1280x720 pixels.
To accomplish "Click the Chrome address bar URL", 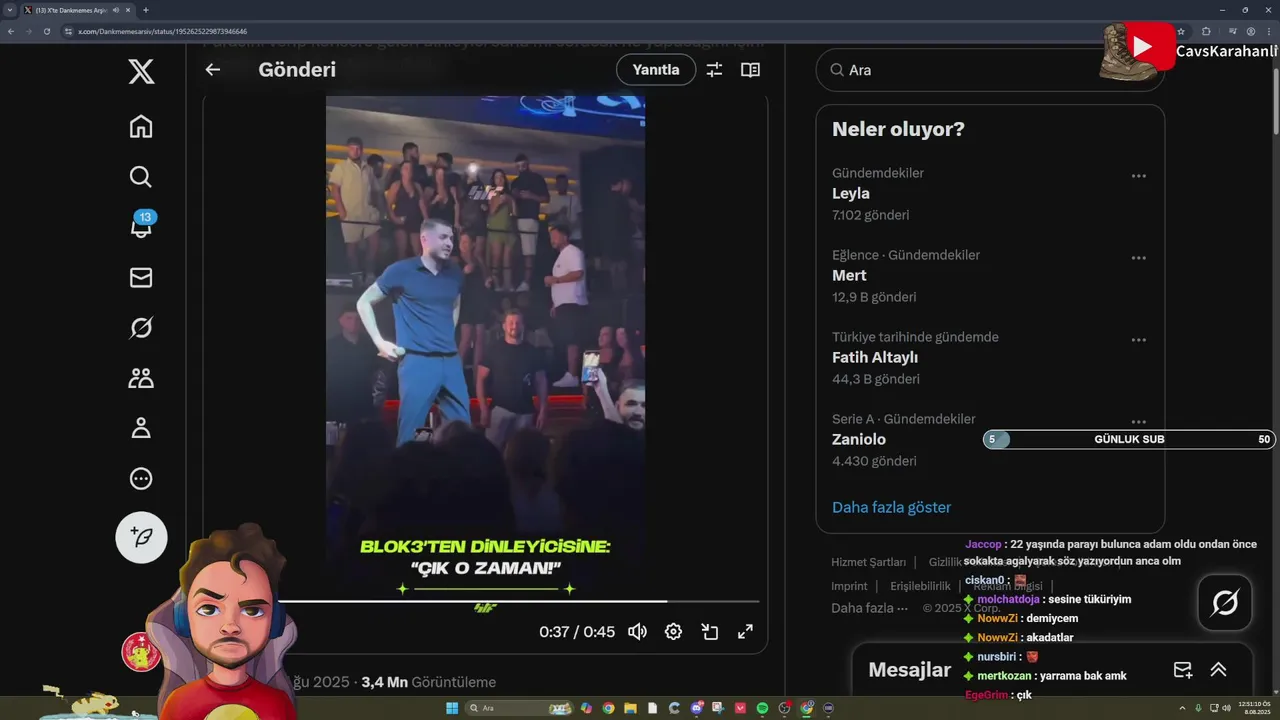I will [163, 31].
